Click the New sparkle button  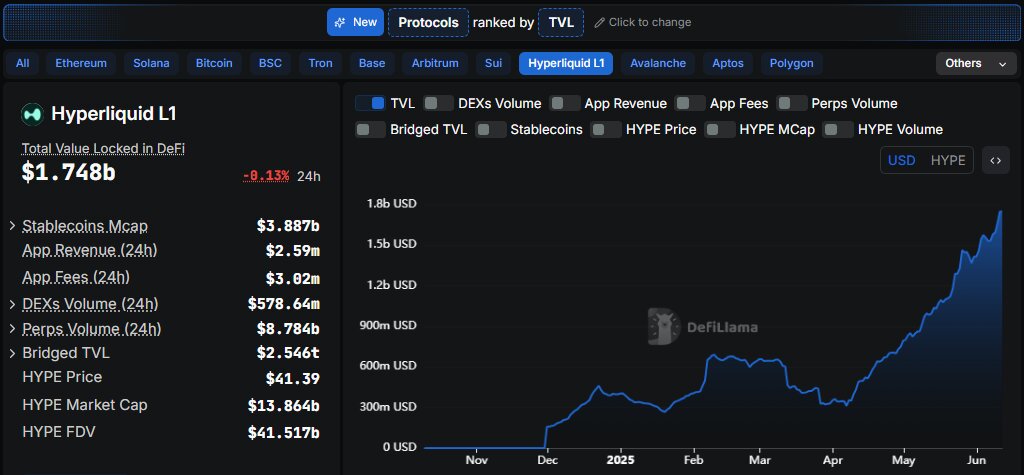(355, 22)
